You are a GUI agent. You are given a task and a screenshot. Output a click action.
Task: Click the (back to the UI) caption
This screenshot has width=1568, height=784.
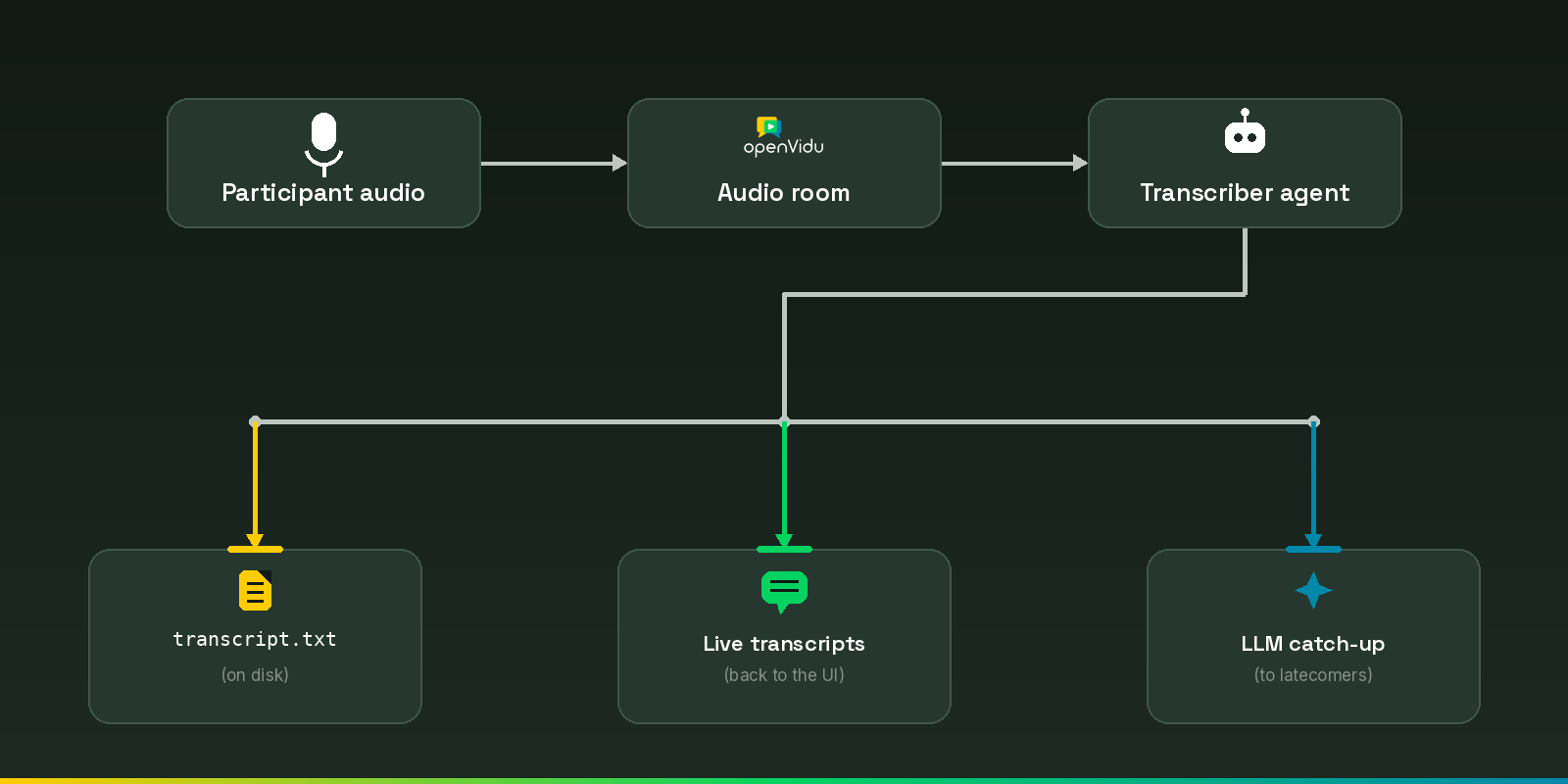pos(784,675)
